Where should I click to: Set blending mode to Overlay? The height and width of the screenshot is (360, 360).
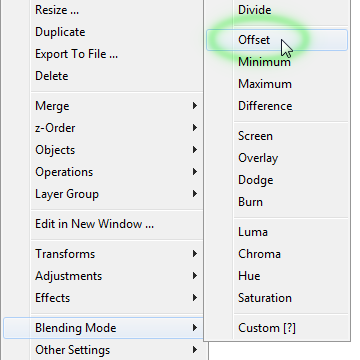point(277,158)
